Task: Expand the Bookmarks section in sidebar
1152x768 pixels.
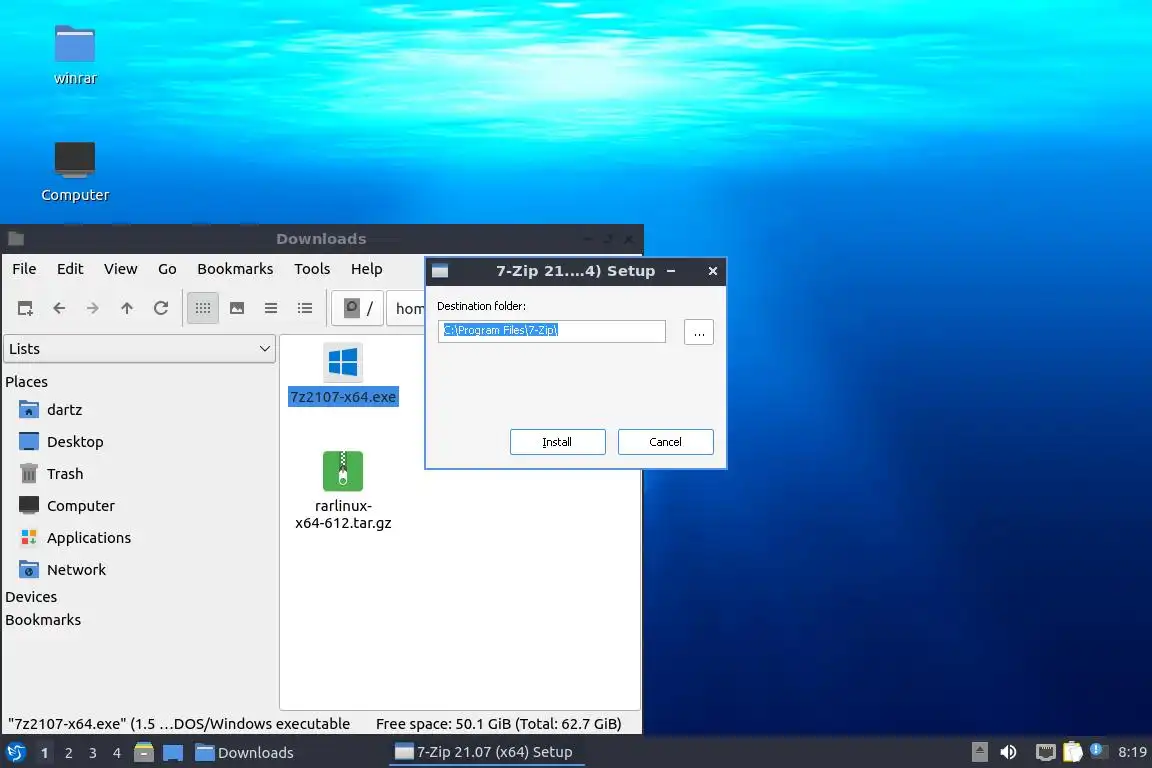Action: point(43,620)
